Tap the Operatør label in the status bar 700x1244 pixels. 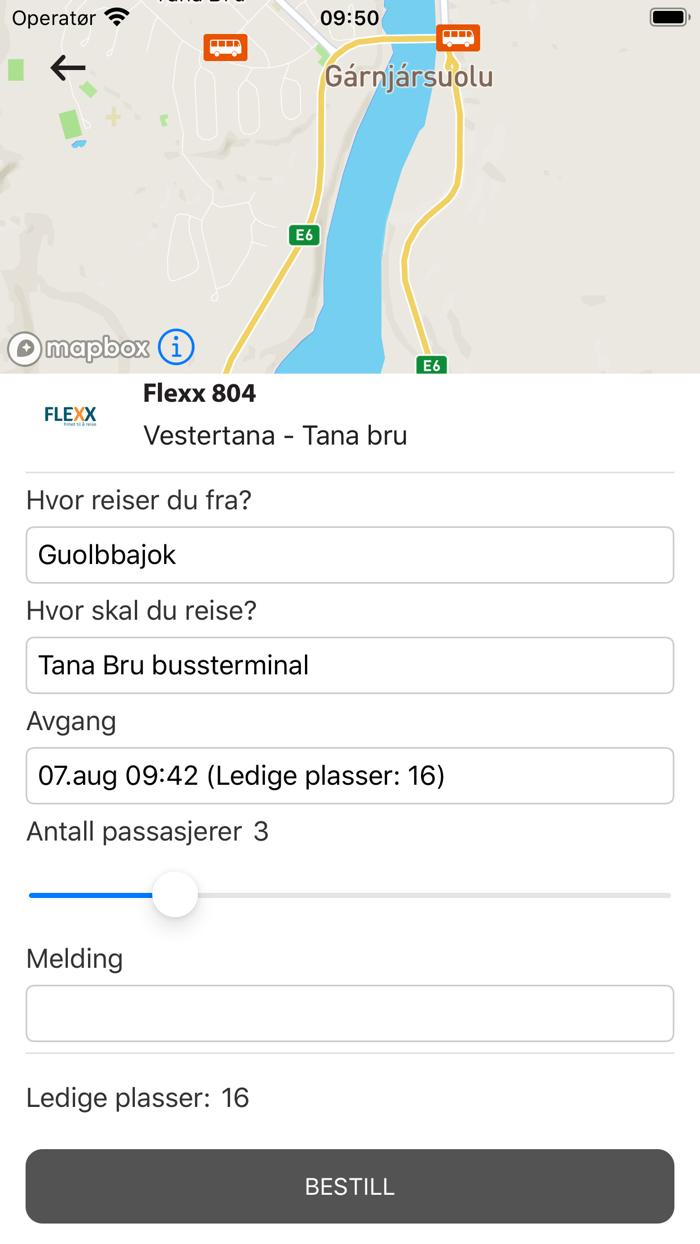point(53,17)
